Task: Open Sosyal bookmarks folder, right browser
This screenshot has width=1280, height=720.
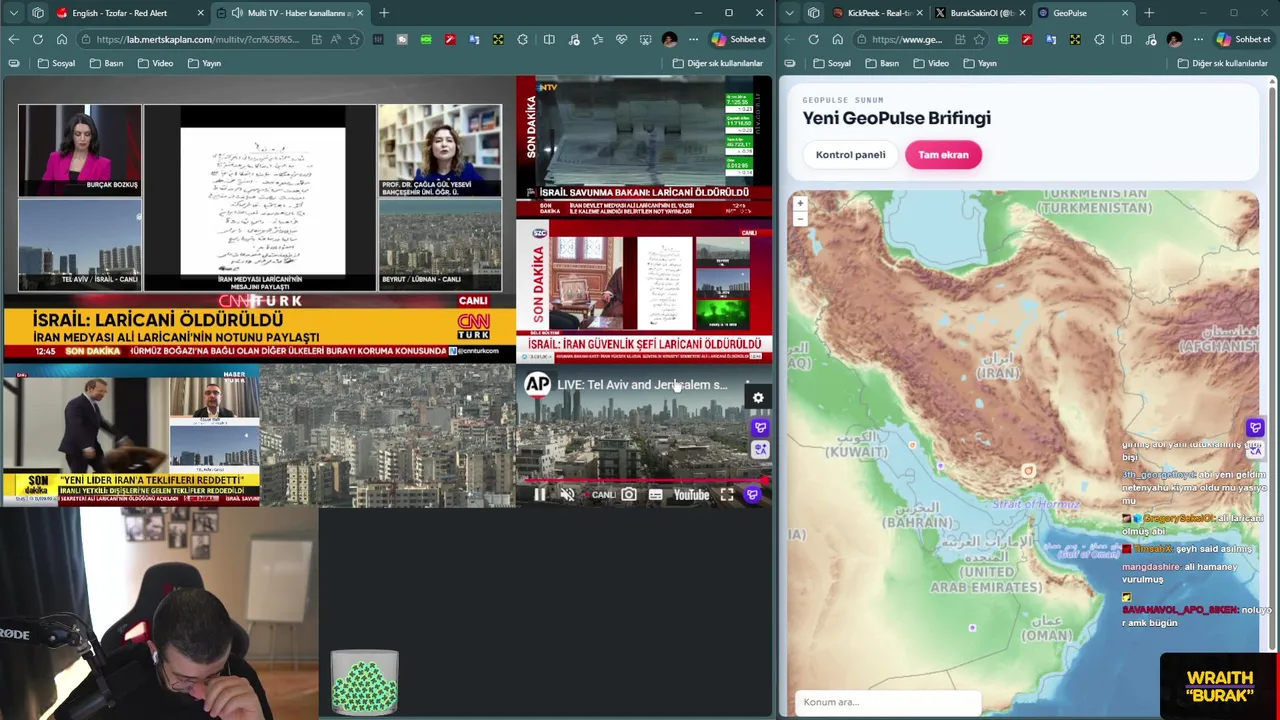Action: click(x=832, y=63)
